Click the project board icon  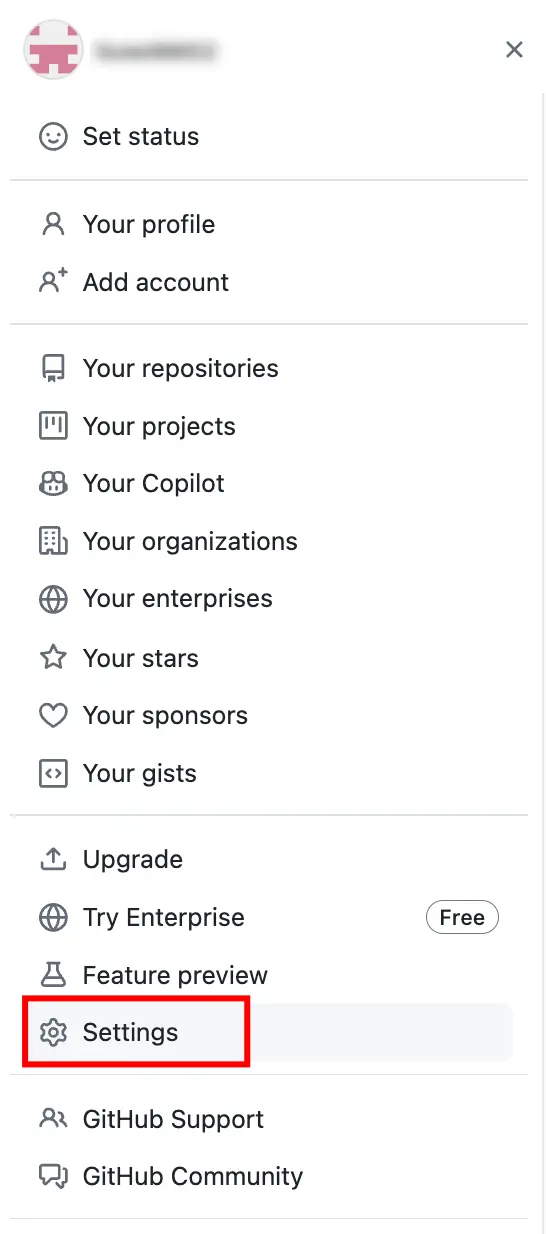(53, 426)
